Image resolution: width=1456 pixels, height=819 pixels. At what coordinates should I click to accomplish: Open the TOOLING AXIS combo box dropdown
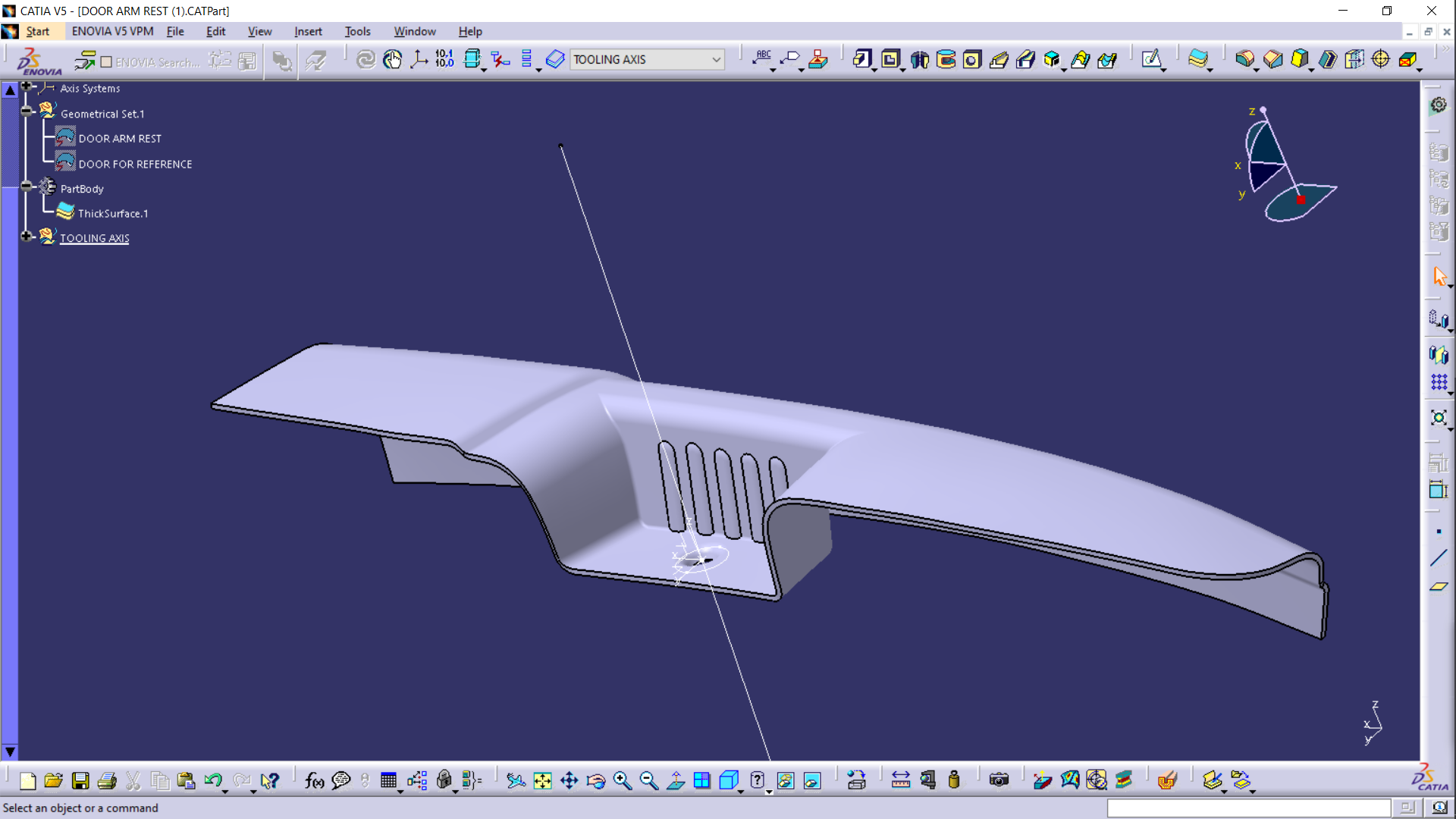[x=716, y=59]
